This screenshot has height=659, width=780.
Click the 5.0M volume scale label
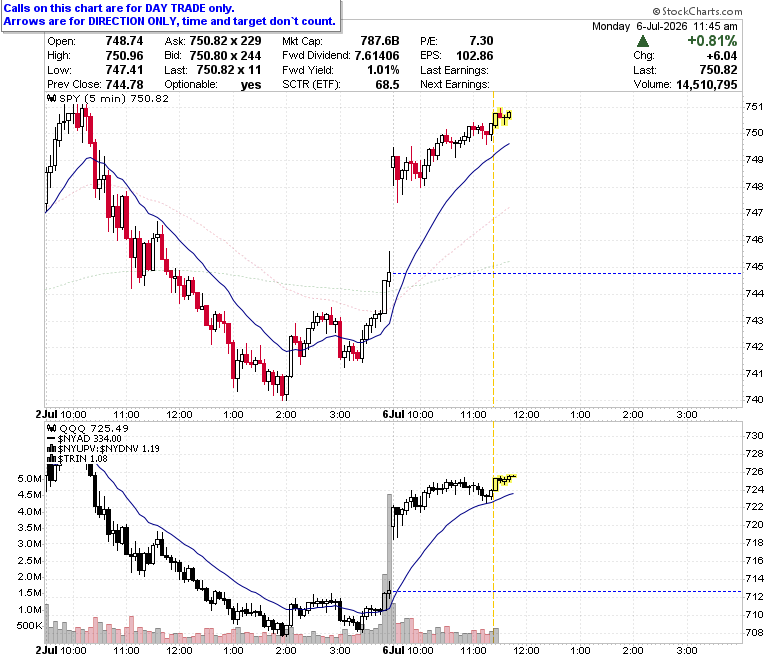[x=29, y=478]
